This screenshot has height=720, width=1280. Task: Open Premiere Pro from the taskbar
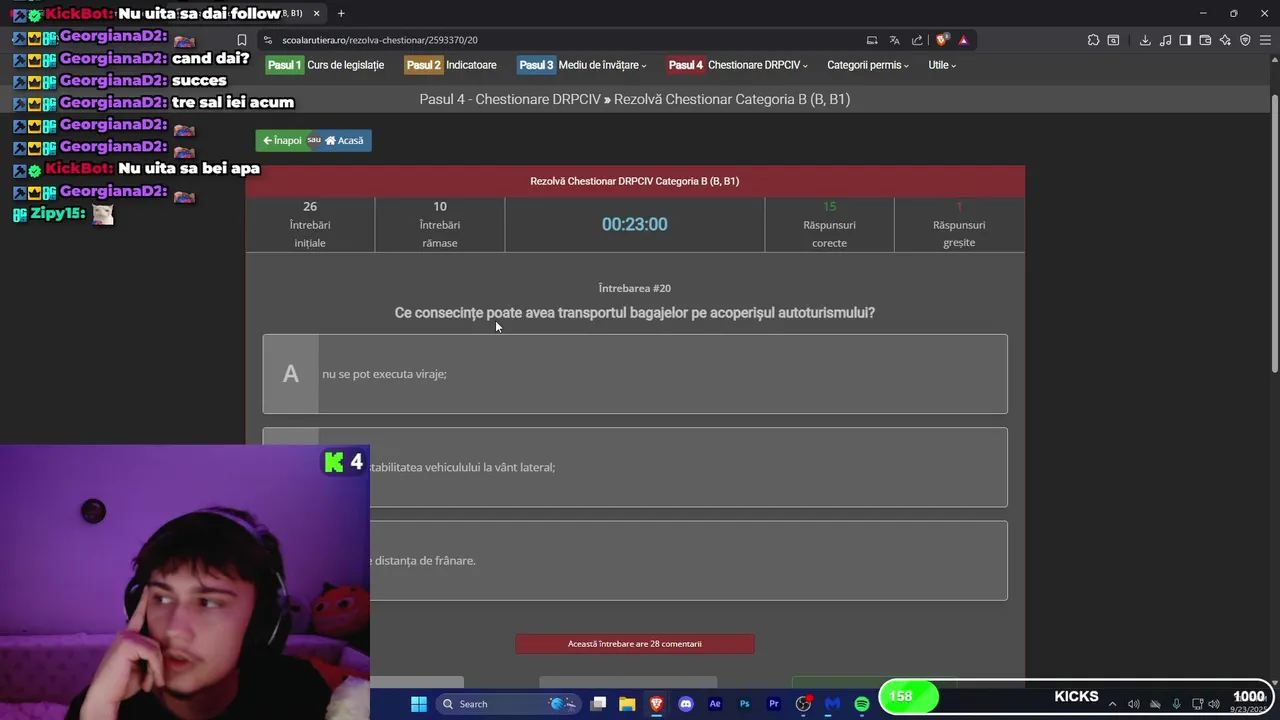pos(773,704)
